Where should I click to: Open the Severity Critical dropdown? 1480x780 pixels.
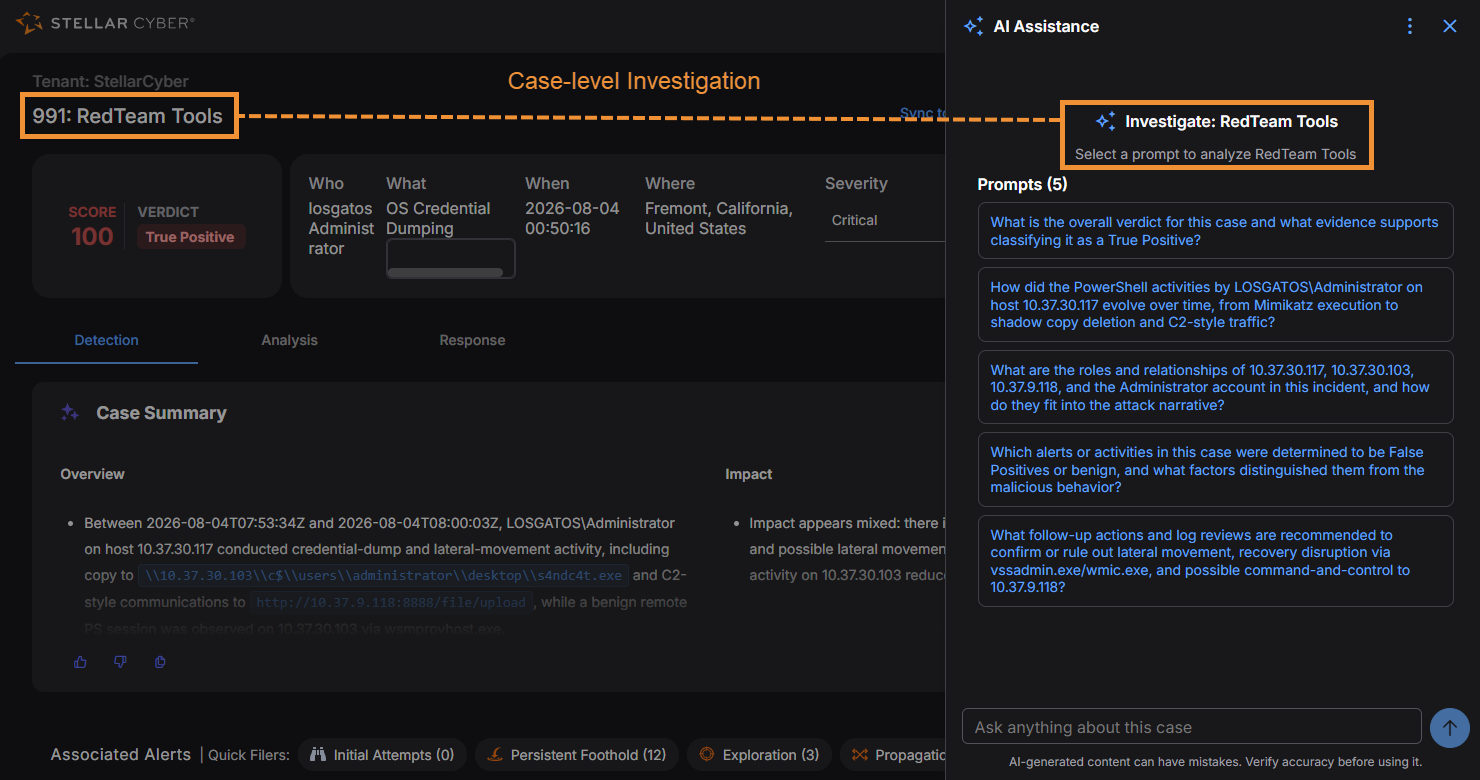coord(885,220)
